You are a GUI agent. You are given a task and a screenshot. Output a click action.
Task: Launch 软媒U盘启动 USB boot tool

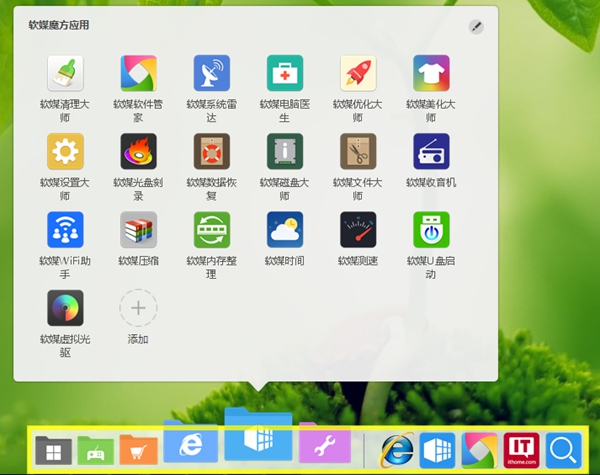(431, 229)
